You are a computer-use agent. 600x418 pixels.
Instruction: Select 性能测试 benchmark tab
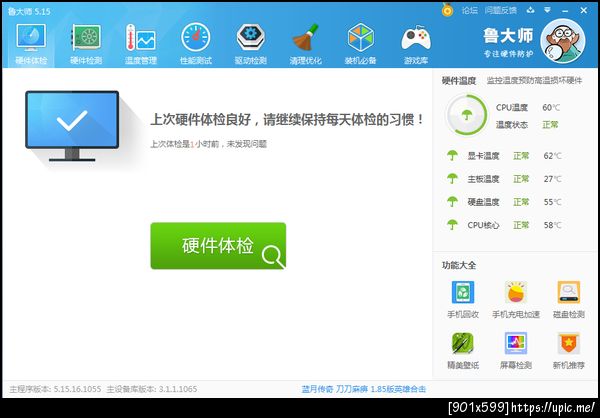click(196, 44)
